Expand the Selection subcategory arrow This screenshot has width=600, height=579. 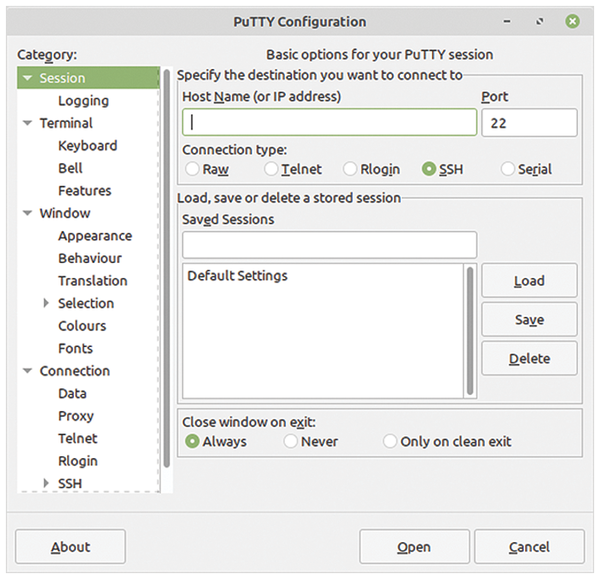(x=46, y=303)
